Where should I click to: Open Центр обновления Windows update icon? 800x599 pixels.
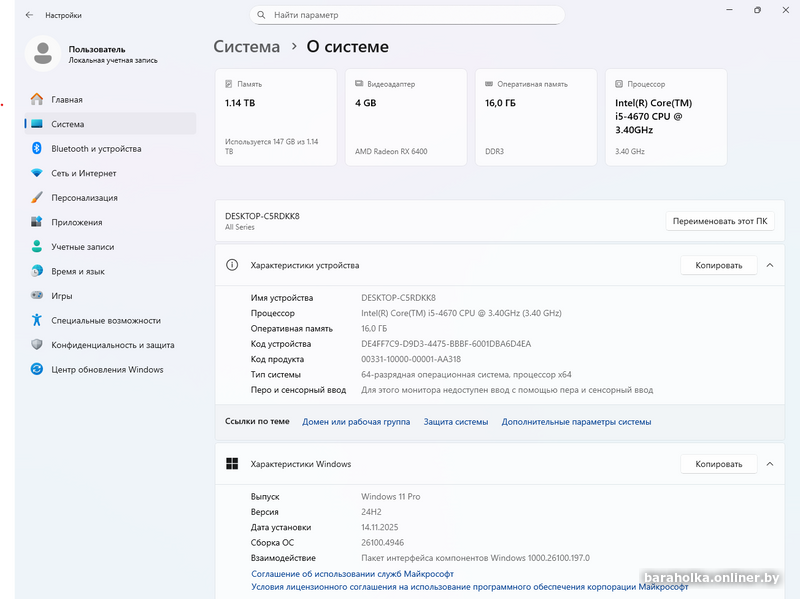coord(37,369)
